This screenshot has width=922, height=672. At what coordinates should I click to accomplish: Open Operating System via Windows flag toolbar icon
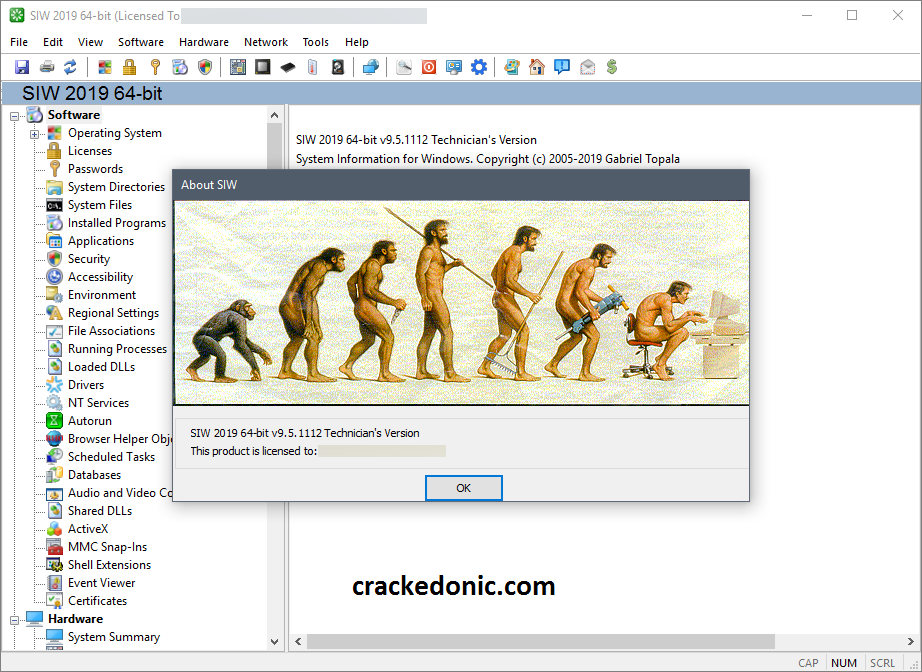point(105,67)
